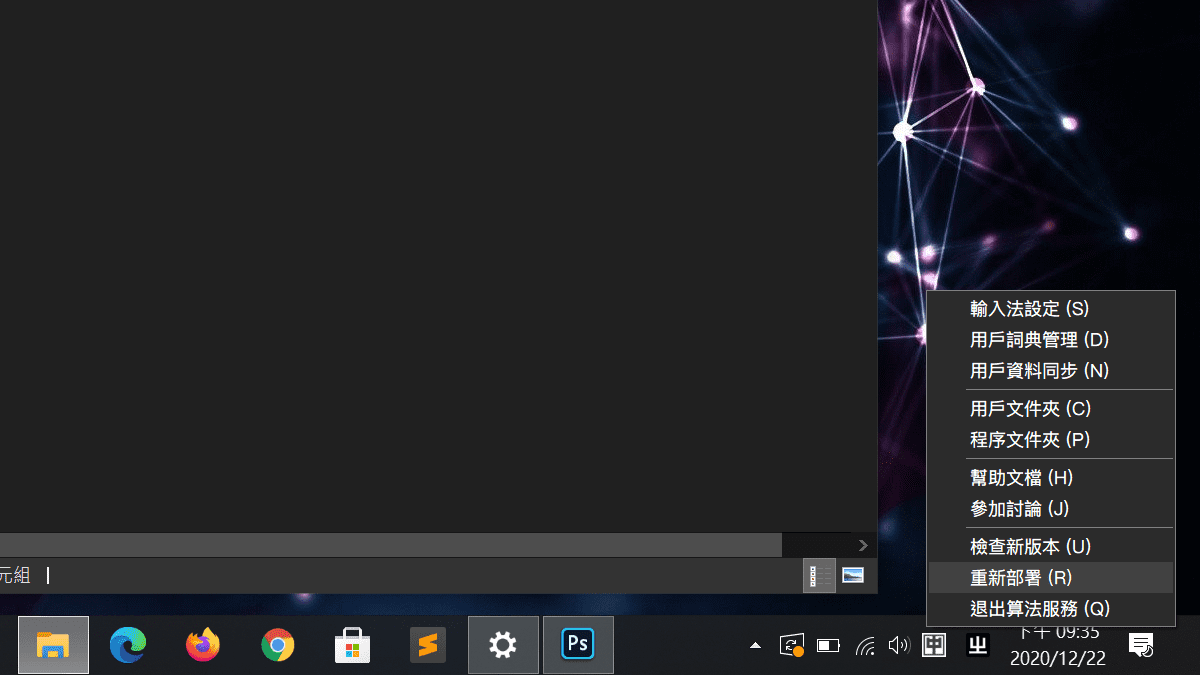Open Sublime Text from the taskbar
The height and width of the screenshot is (675, 1200).
(x=428, y=645)
